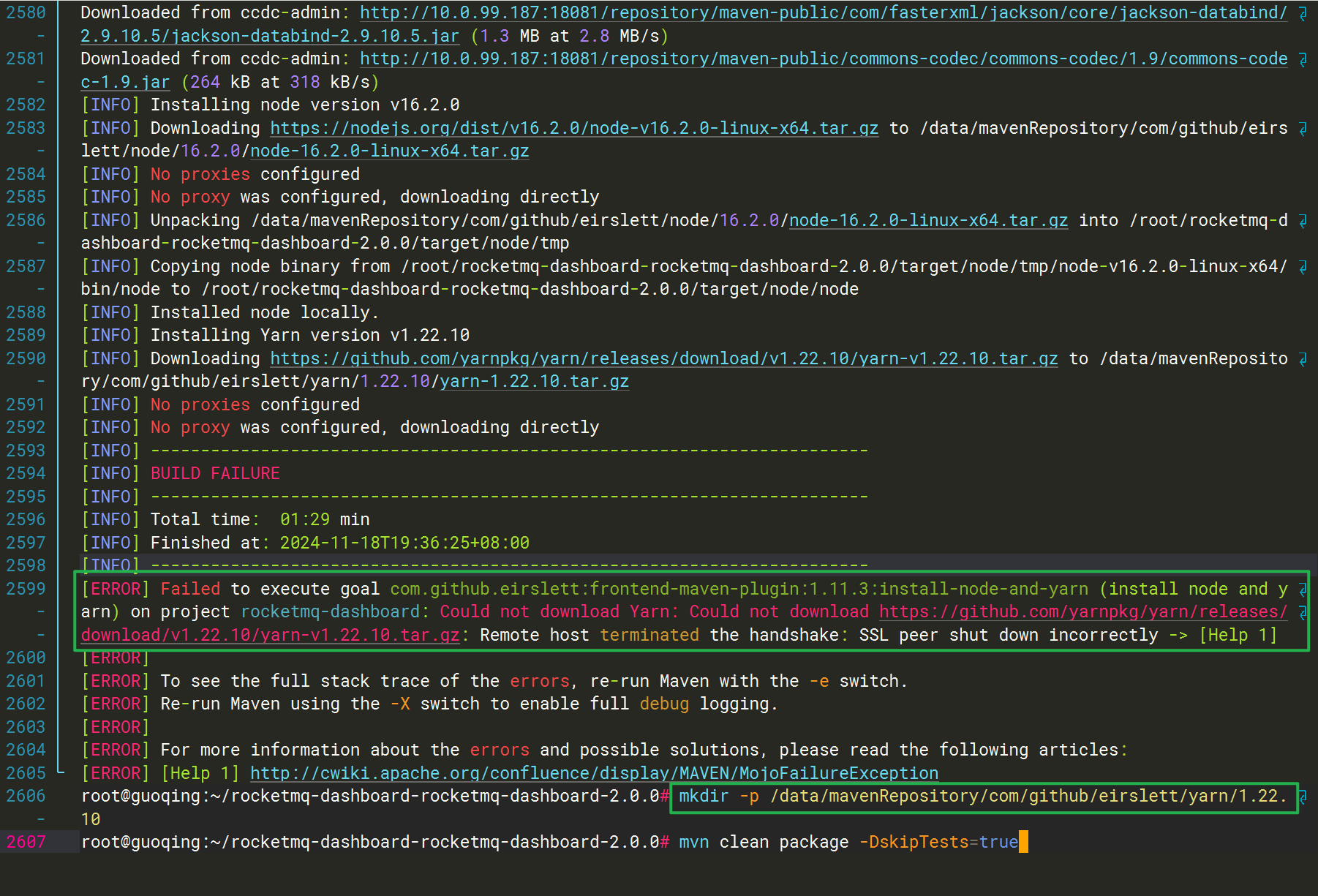
Task: Click the '(264 kB at 318 kB/s)' download speed text
Action: [280, 82]
